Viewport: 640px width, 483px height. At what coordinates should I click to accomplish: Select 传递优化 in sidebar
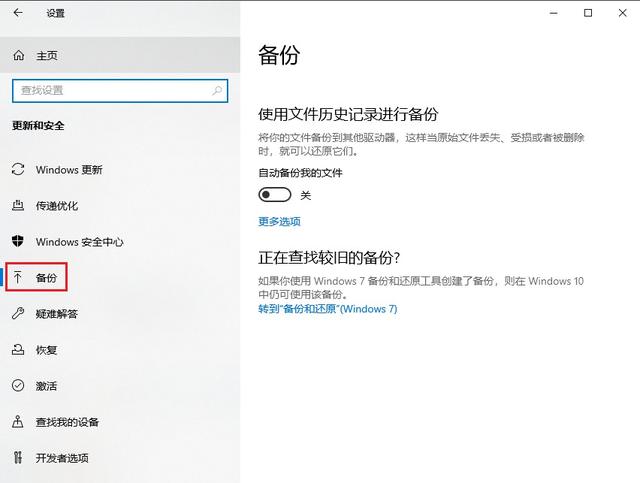click(x=120, y=205)
